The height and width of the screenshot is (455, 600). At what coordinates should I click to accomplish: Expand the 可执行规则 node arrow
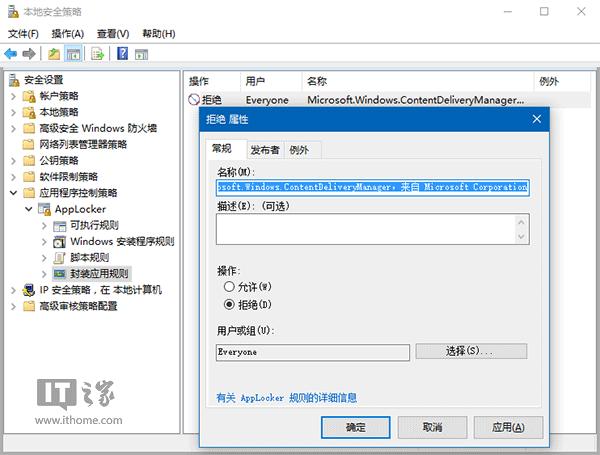point(44,225)
